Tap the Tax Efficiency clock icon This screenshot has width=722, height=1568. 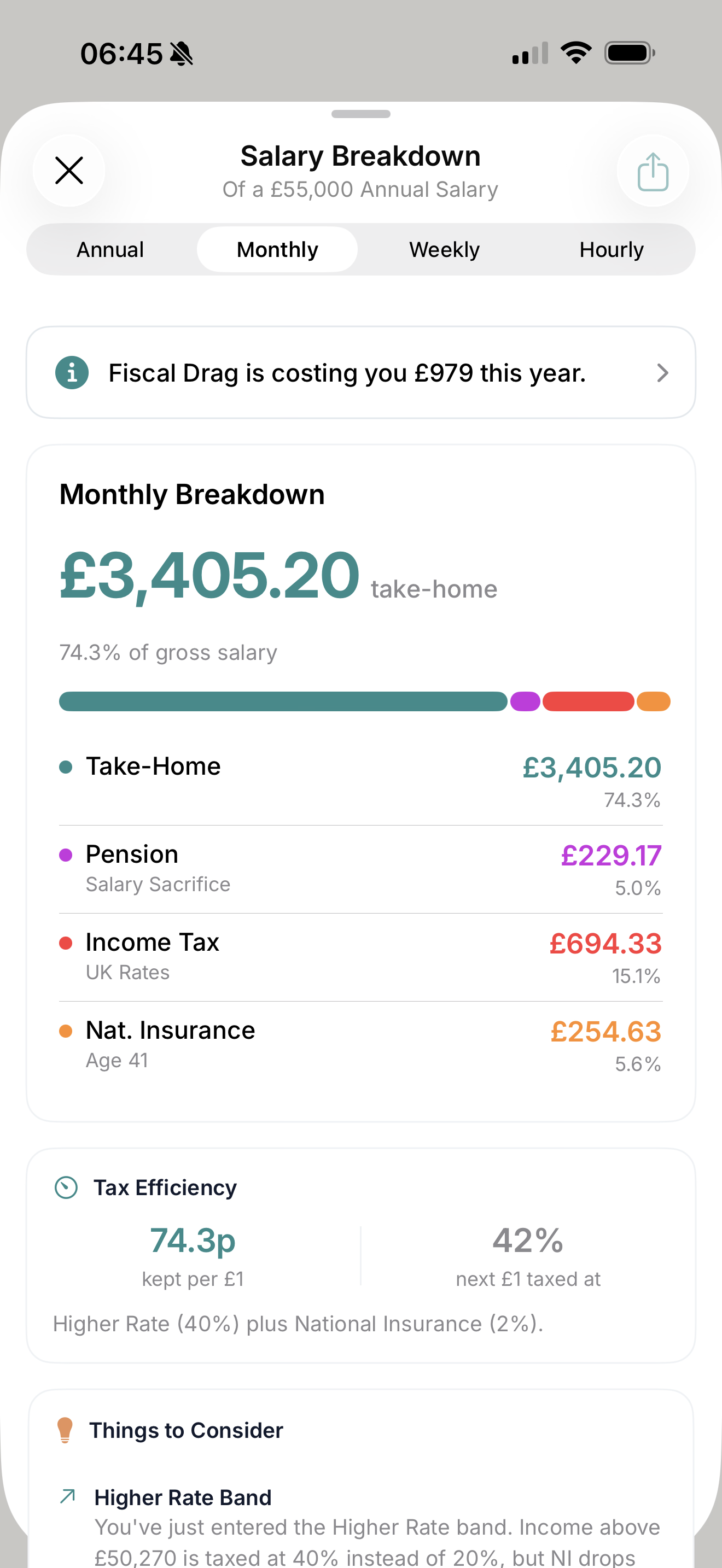[x=66, y=1187]
